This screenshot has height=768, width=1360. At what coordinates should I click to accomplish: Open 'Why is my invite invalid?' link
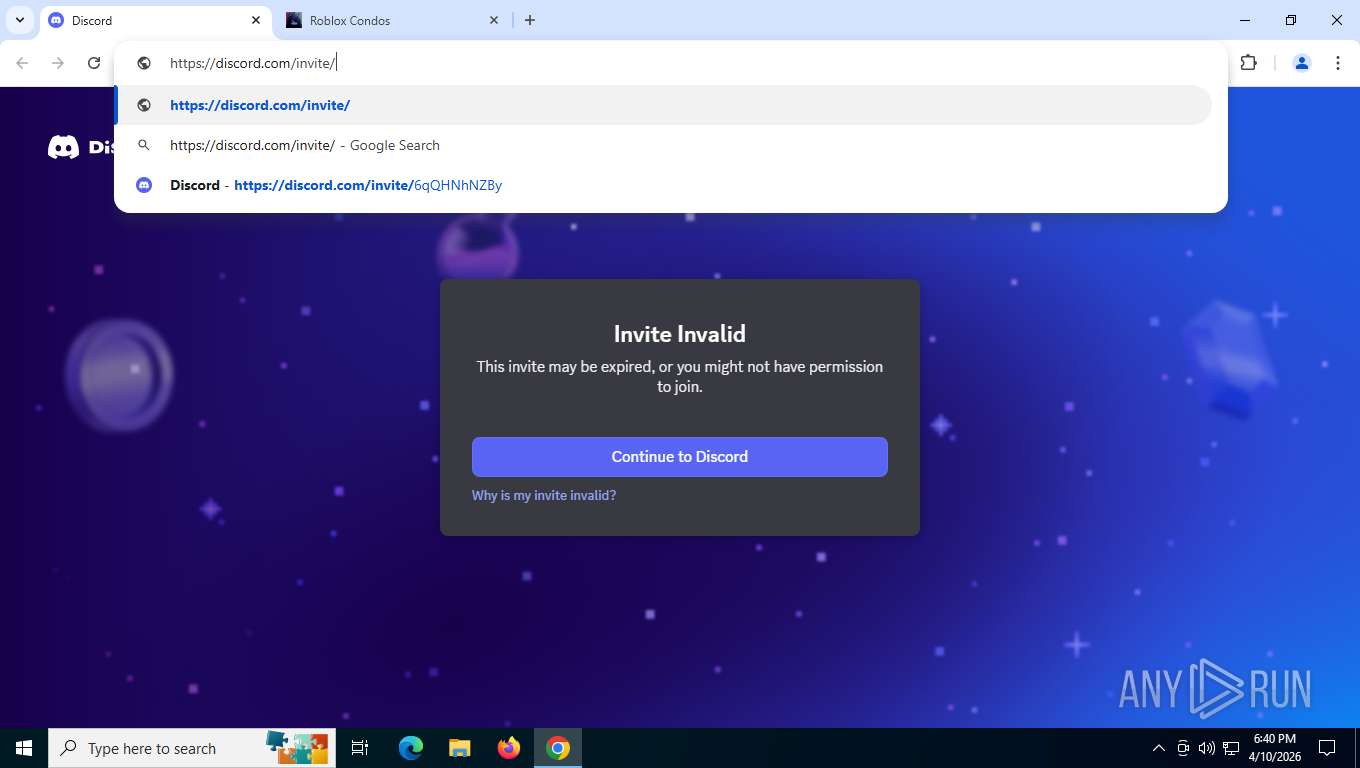coord(544,495)
